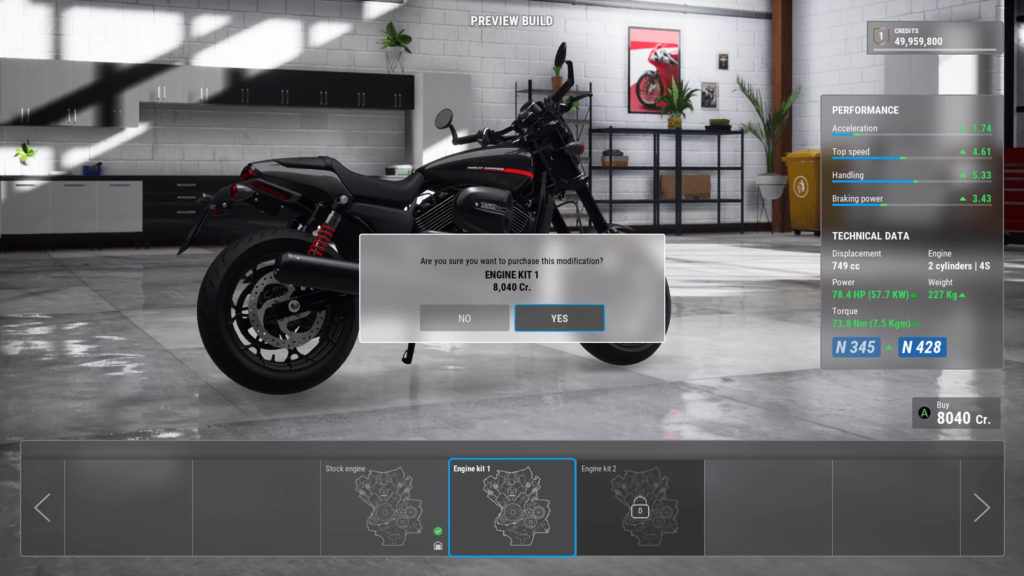Click the padlock on Engine kit 2
Screen dimensions: 1024x576
pyautogui.click(x=640, y=510)
